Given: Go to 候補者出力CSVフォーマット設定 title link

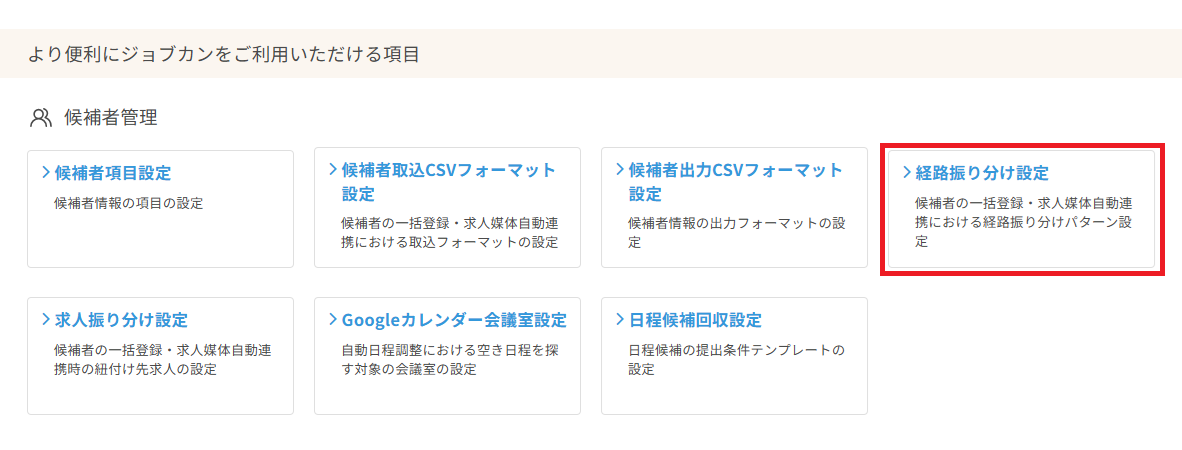Looking at the screenshot, I should [x=735, y=181].
